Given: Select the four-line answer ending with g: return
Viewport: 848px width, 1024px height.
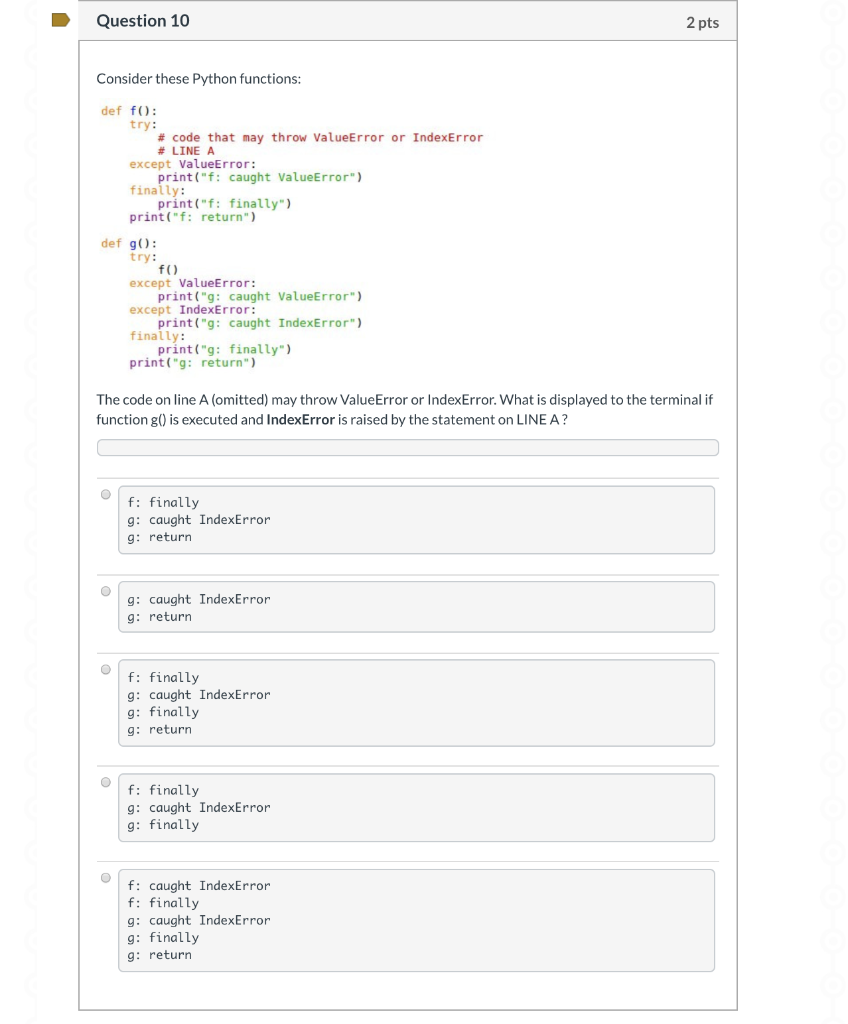Looking at the screenshot, I should point(417,702).
